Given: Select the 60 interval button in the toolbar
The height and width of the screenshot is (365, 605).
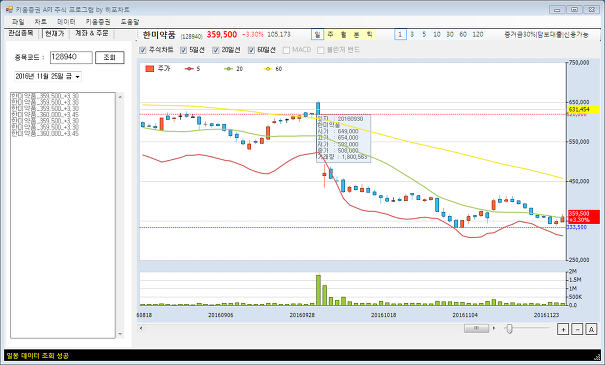Looking at the screenshot, I should tap(463, 35).
